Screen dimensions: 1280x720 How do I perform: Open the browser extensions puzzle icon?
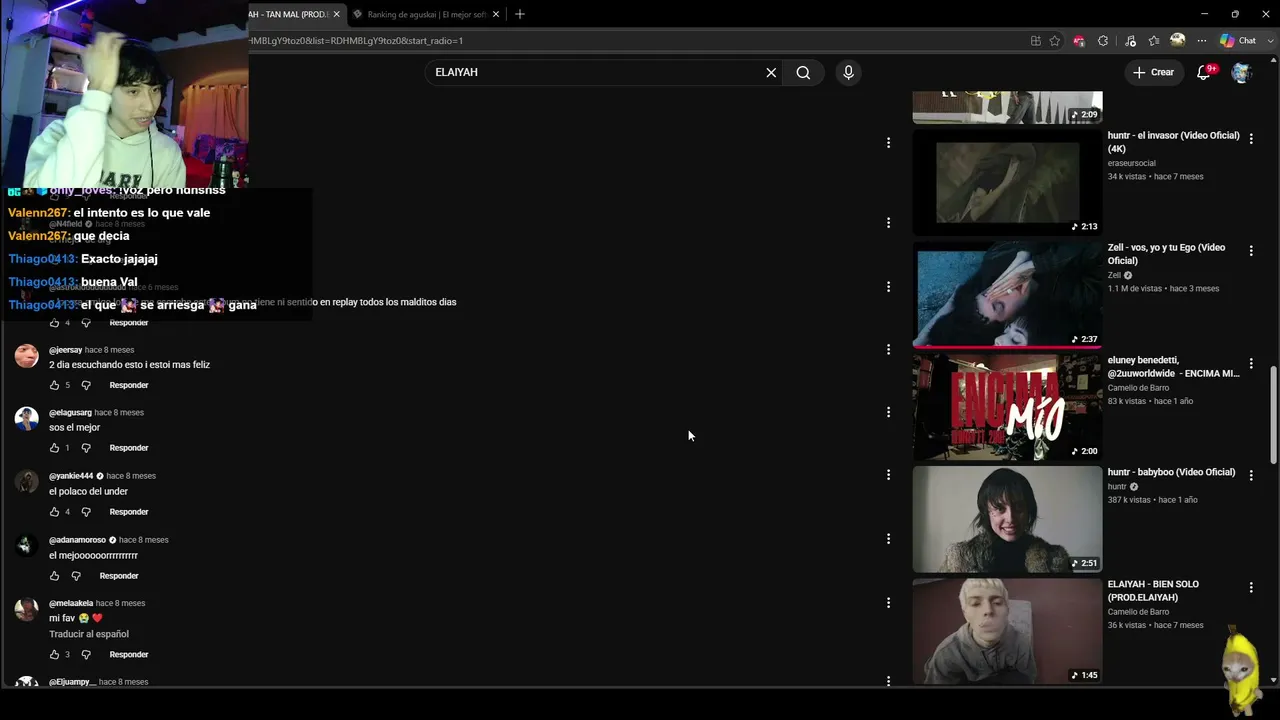coord(1103,41)
